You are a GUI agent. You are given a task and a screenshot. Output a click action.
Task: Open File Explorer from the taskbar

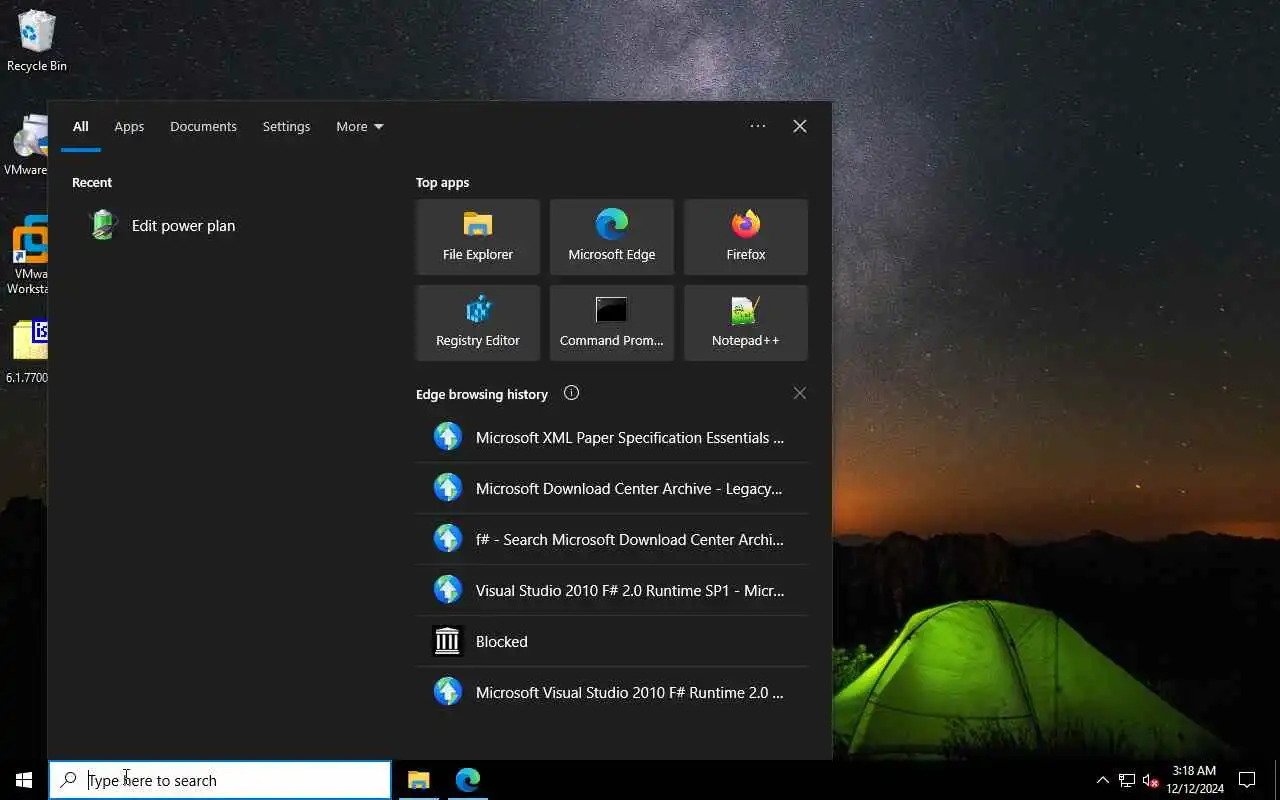coord(418,780)
